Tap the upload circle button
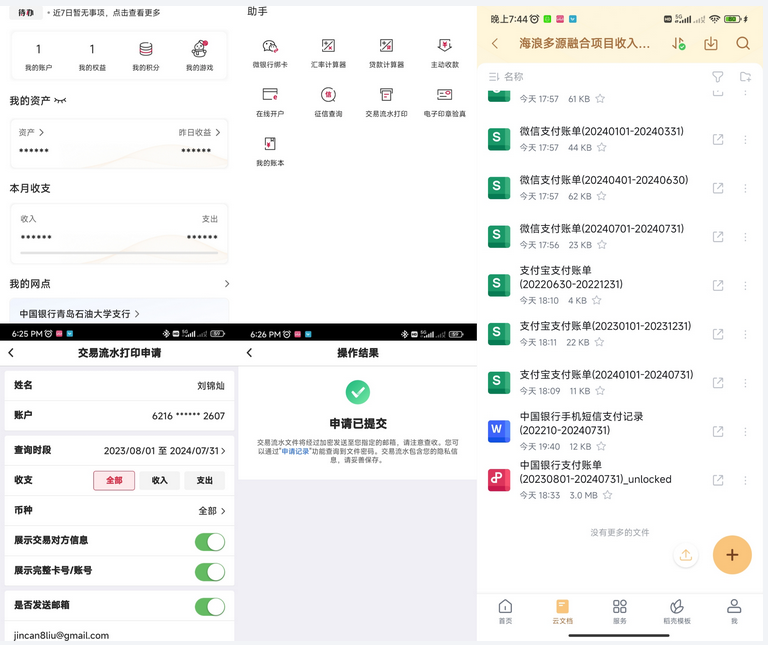 click(686, 555)
